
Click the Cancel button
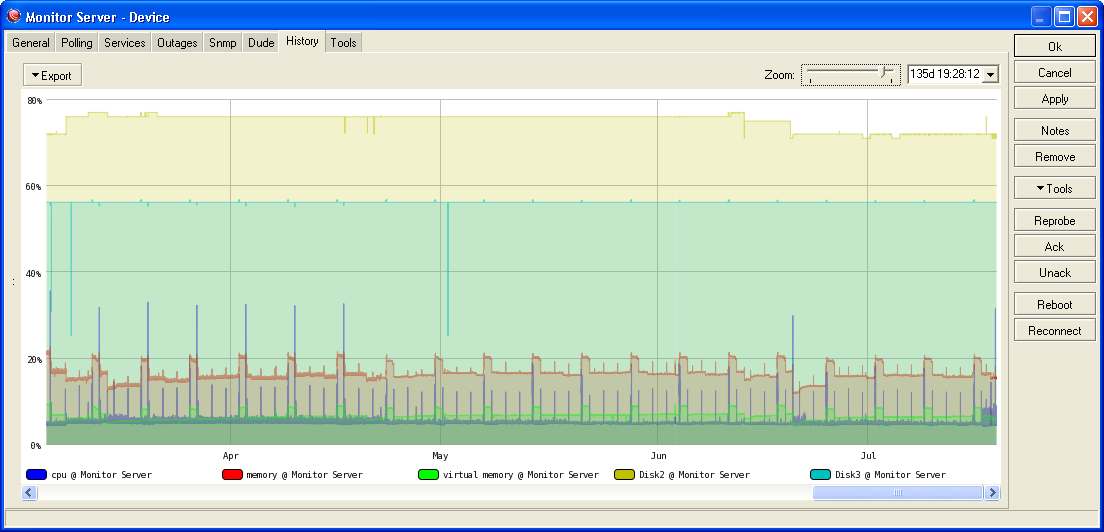point(1055,72)
